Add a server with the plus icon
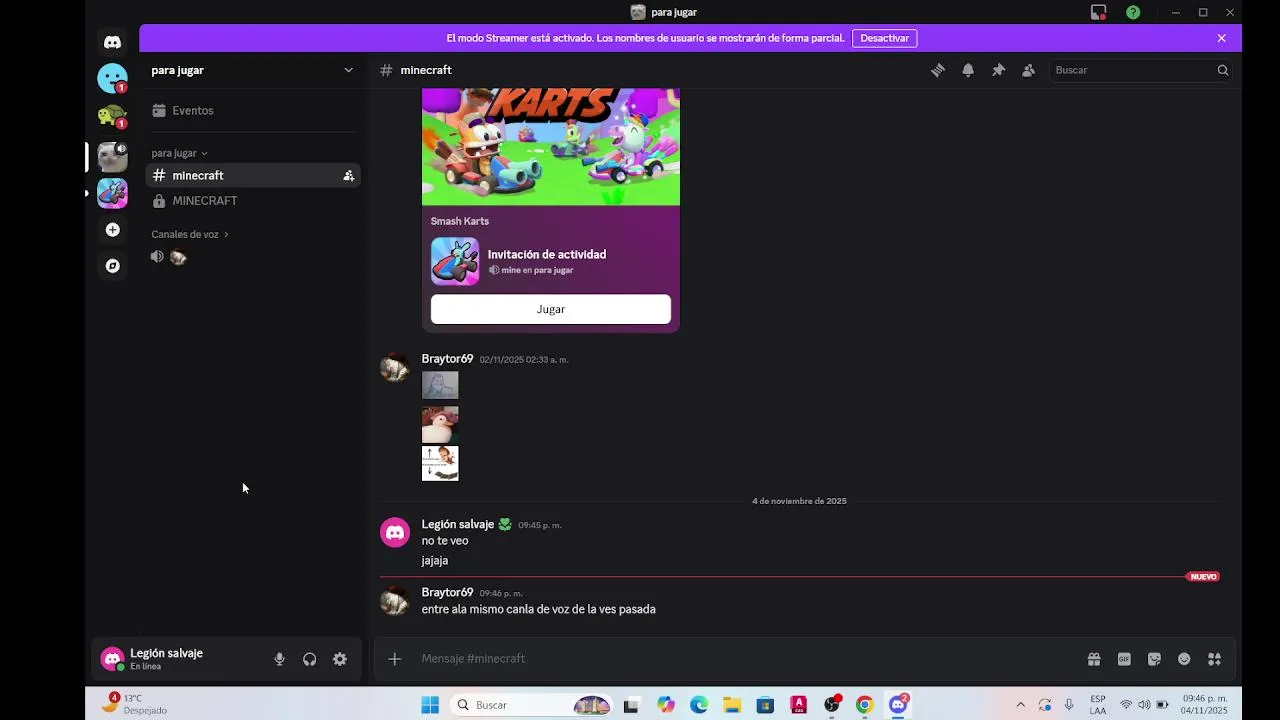Viewport: 1280px width, 720px height. coord(112,230)
